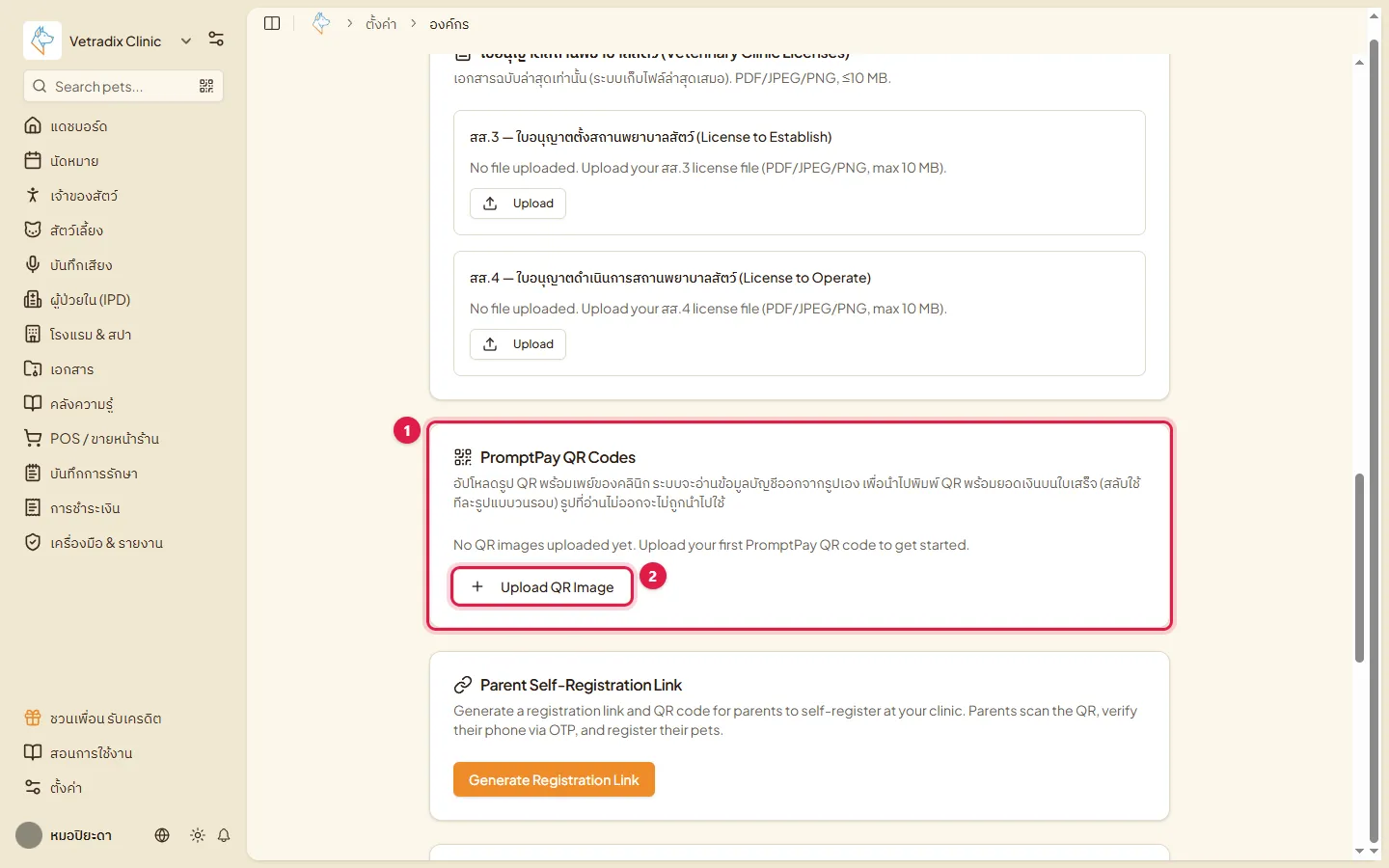1389x868 pixels.
Task: Click the clipboard icon for บันทึกการรักษา
Action: pos(33,473)
